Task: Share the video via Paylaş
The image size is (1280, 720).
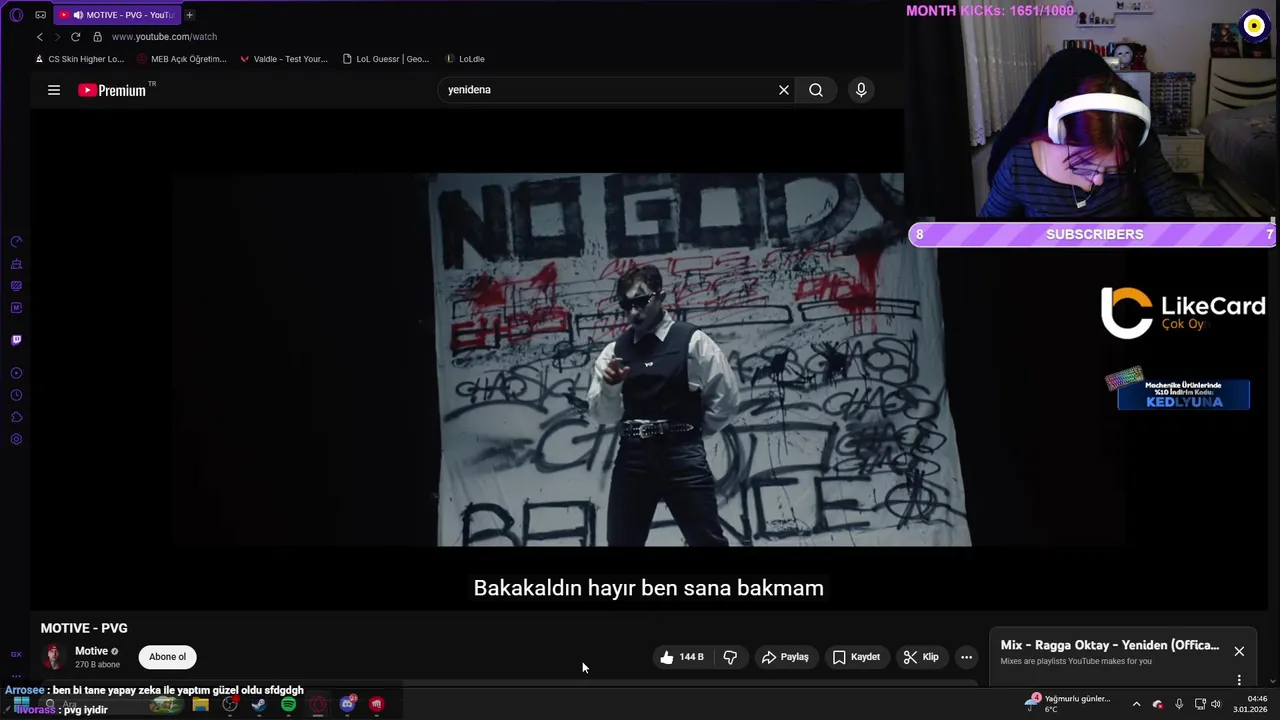Action: coord(785,657)
